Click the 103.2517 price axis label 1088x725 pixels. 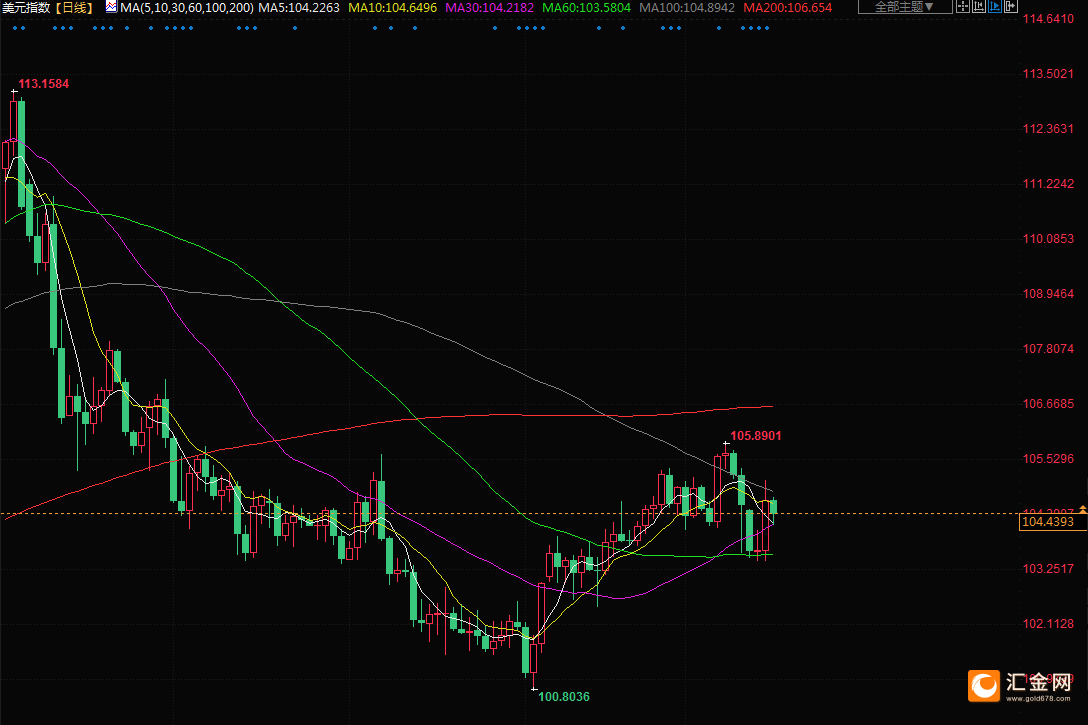1048,569
